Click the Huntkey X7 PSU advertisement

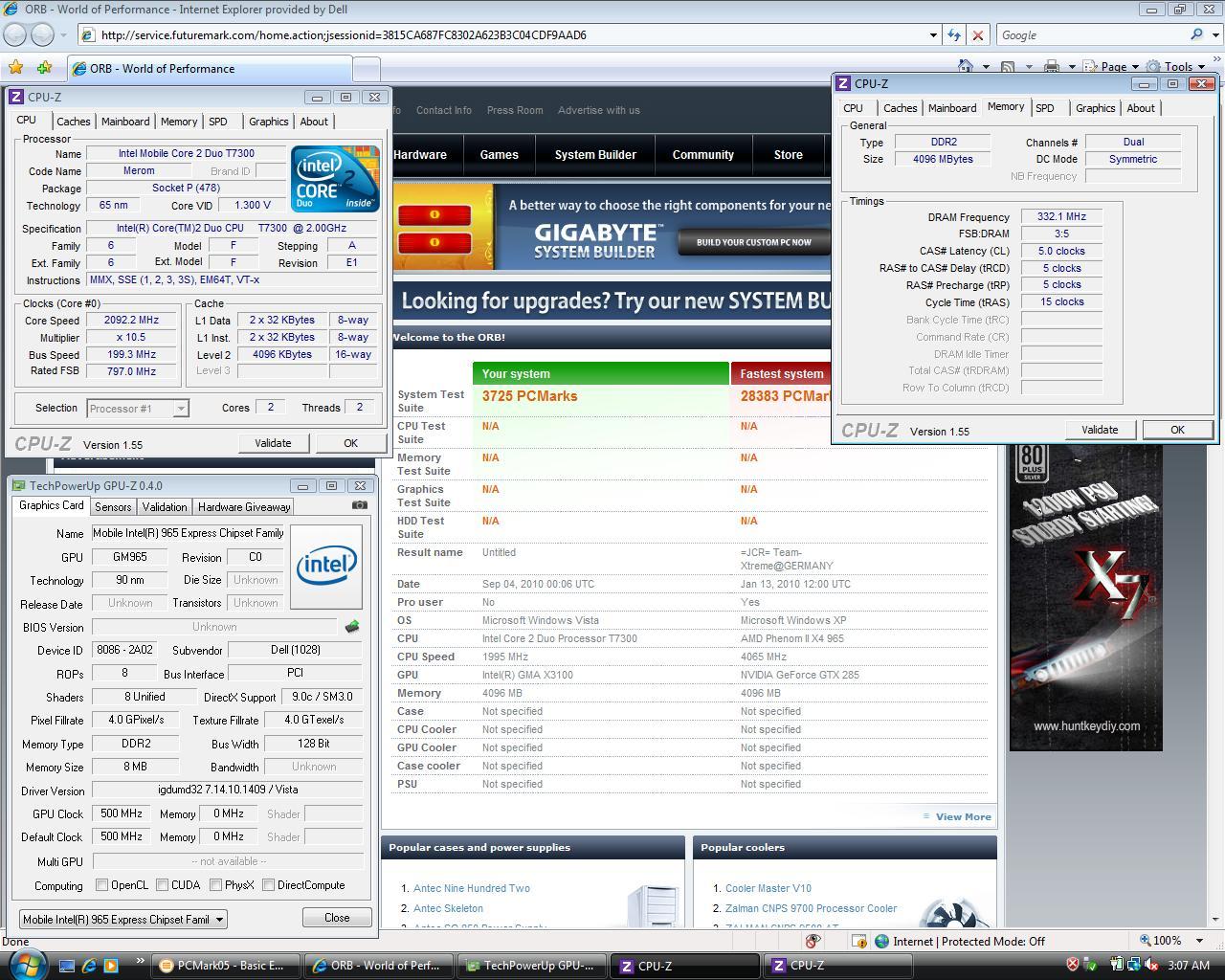1085,598
